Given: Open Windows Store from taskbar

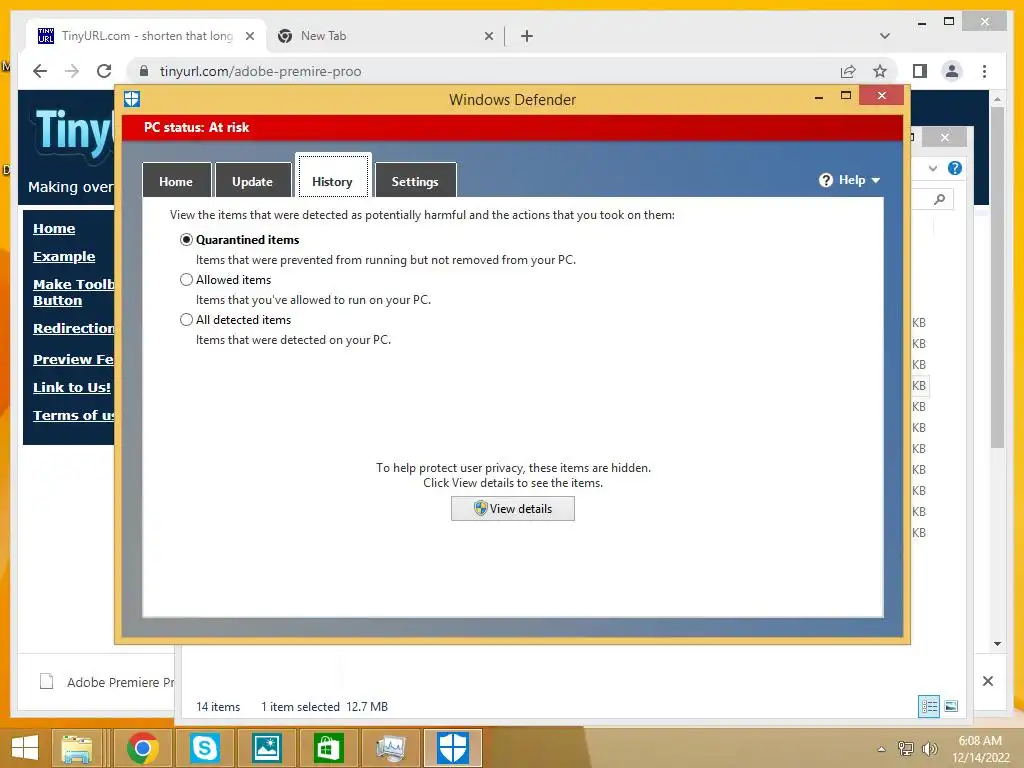Looking at the screenshot, I should point(328,748).
